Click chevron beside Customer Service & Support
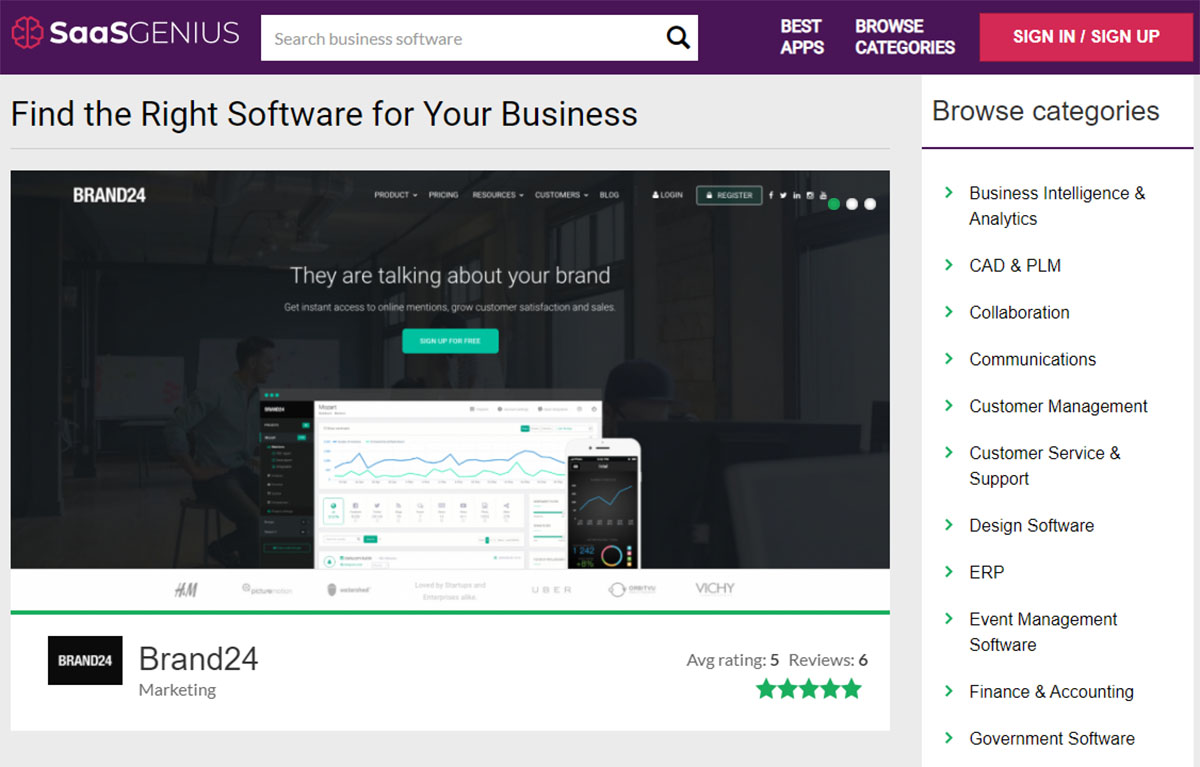 949,452
